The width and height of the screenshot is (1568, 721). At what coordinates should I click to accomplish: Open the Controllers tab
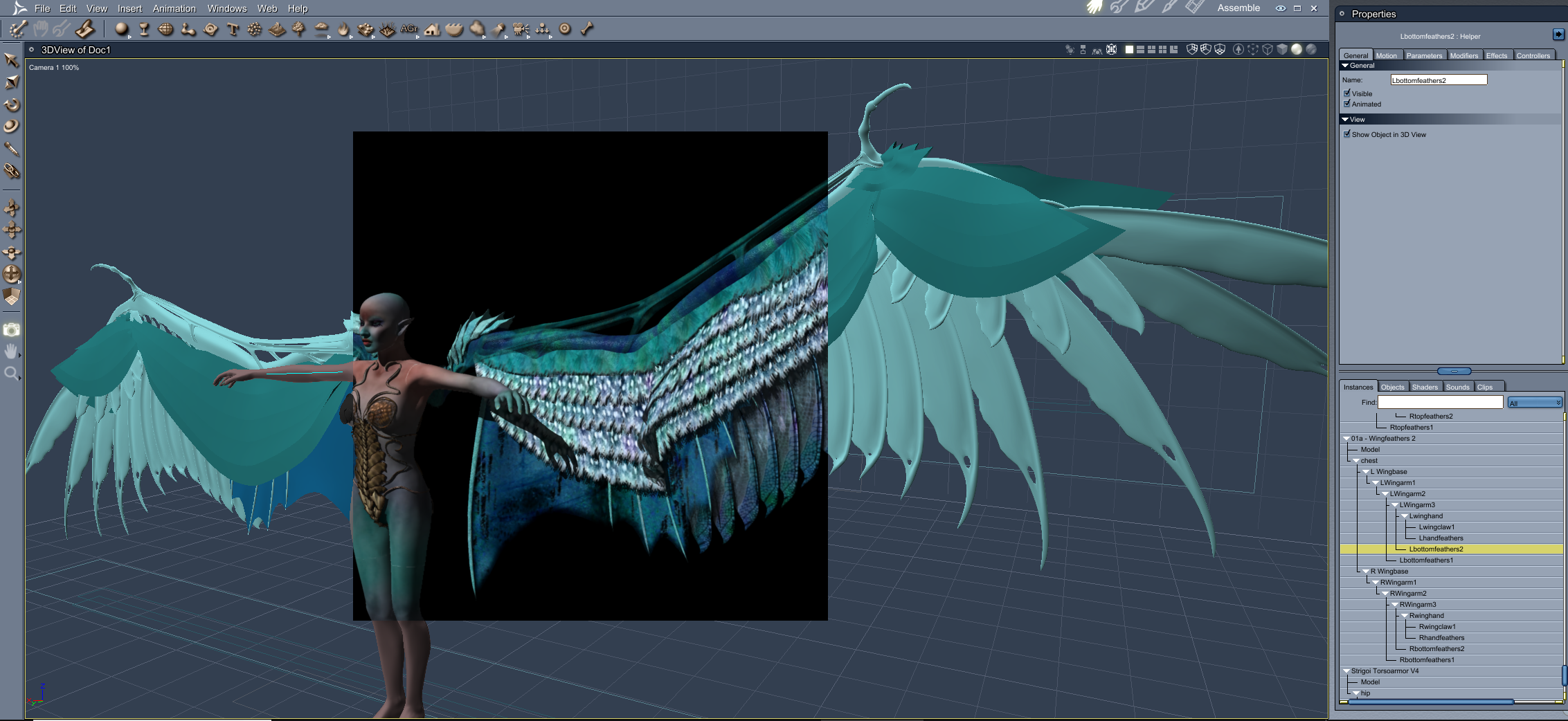(1533, 55)
